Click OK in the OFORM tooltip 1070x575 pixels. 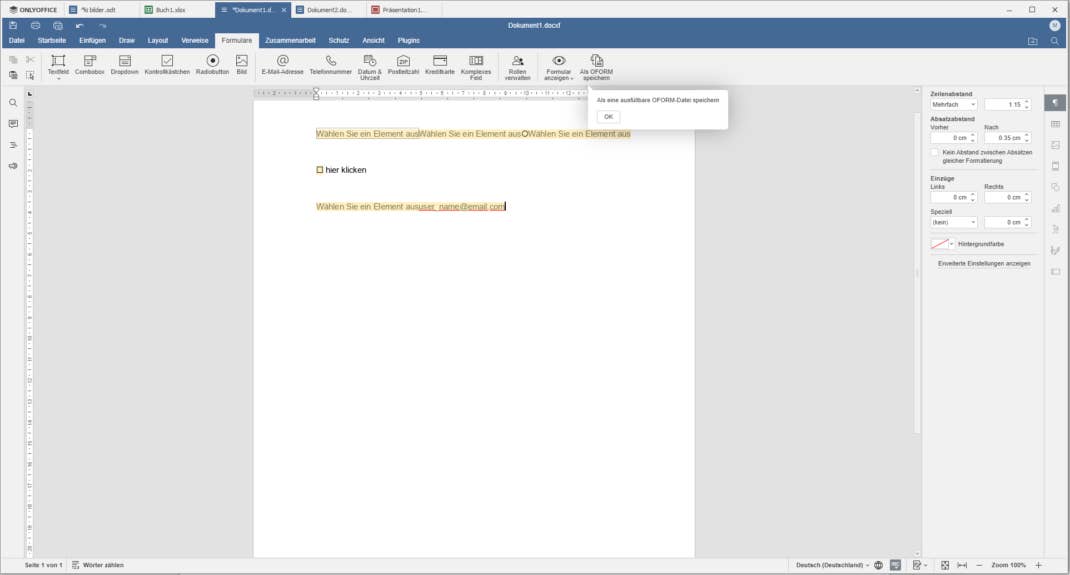pyautogui.click(x=608, y=117)
